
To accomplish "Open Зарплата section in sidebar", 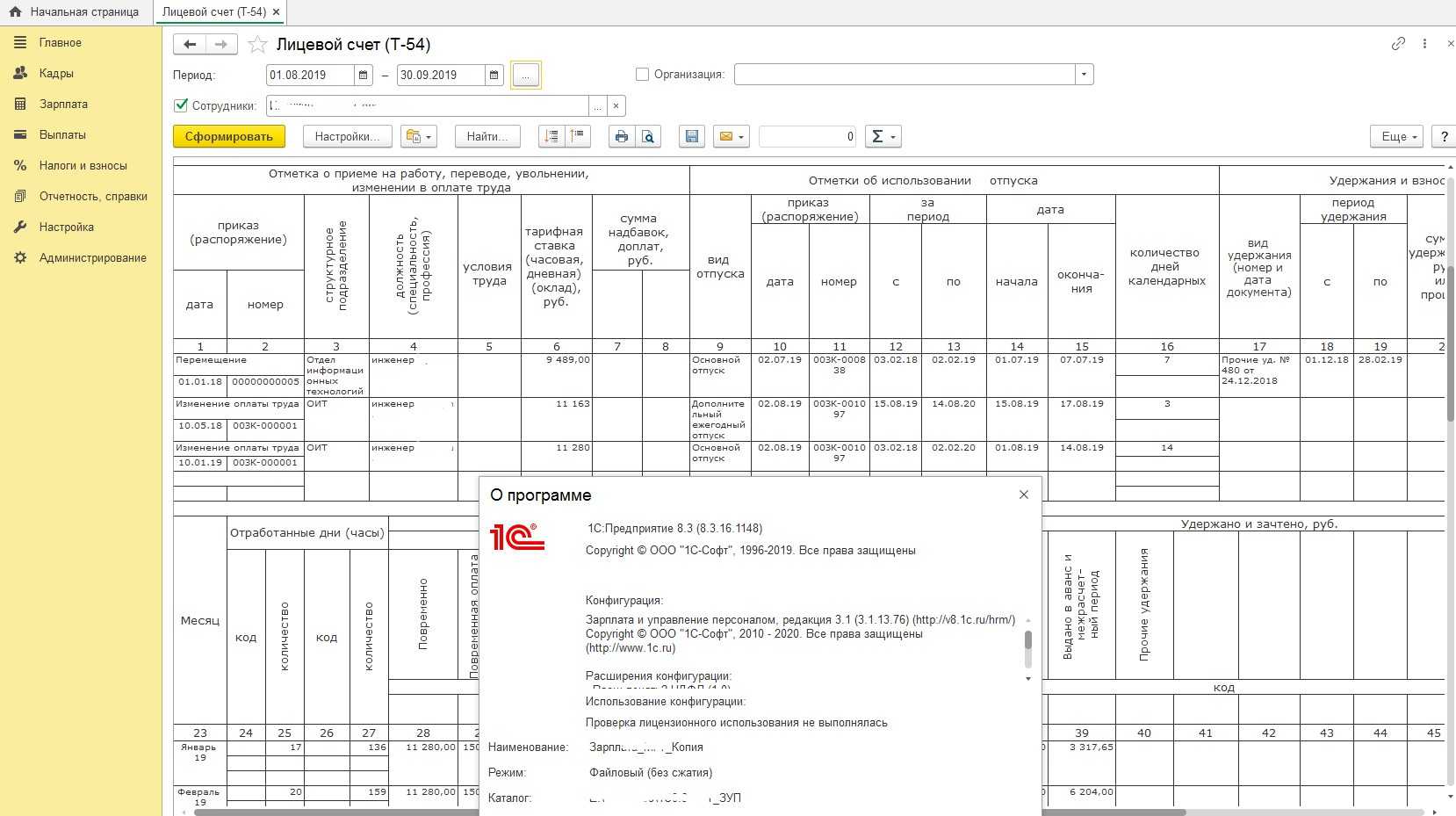I will [63, 104].
